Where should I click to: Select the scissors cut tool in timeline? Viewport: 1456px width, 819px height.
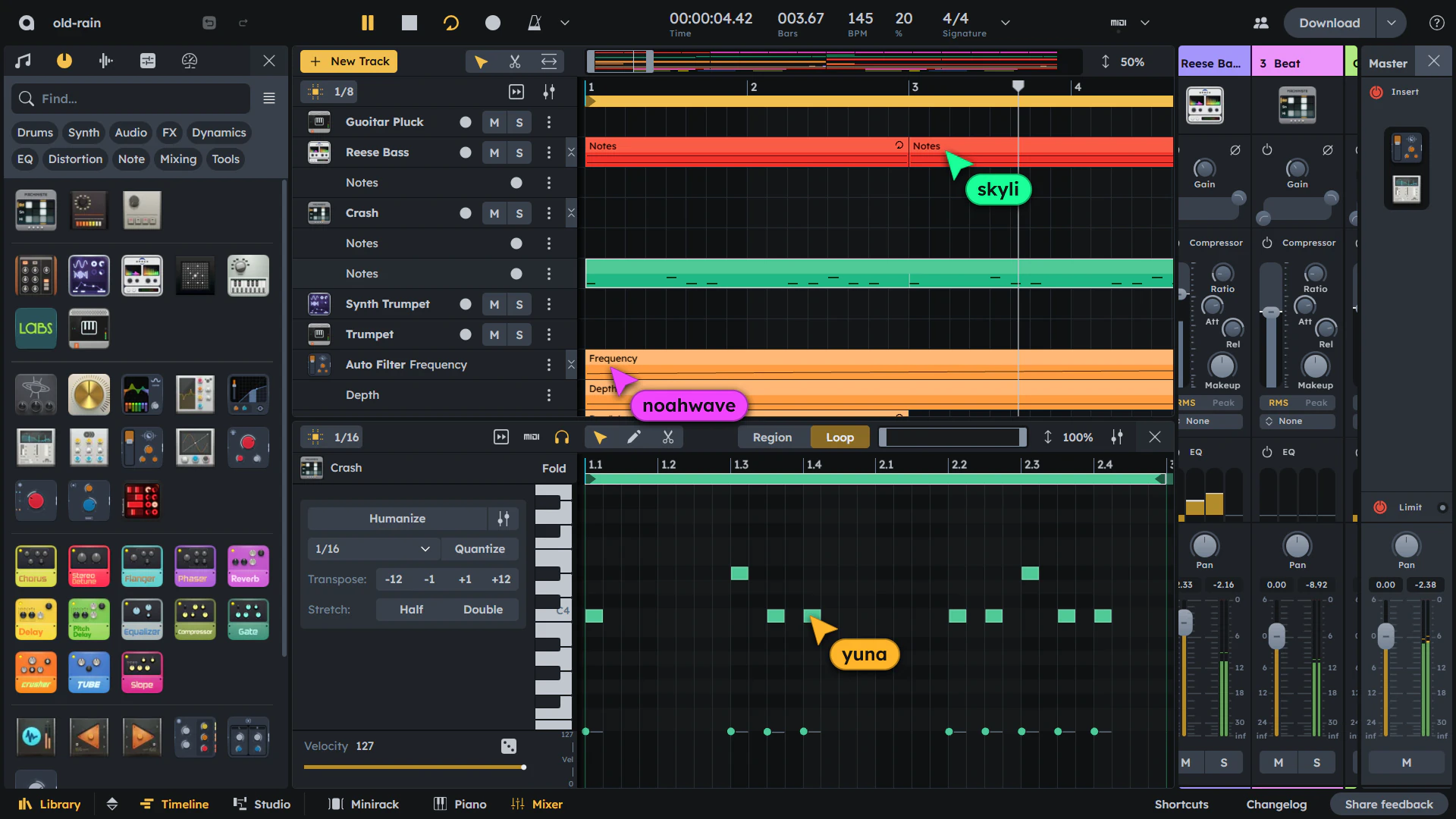click(x=515, y=61)
